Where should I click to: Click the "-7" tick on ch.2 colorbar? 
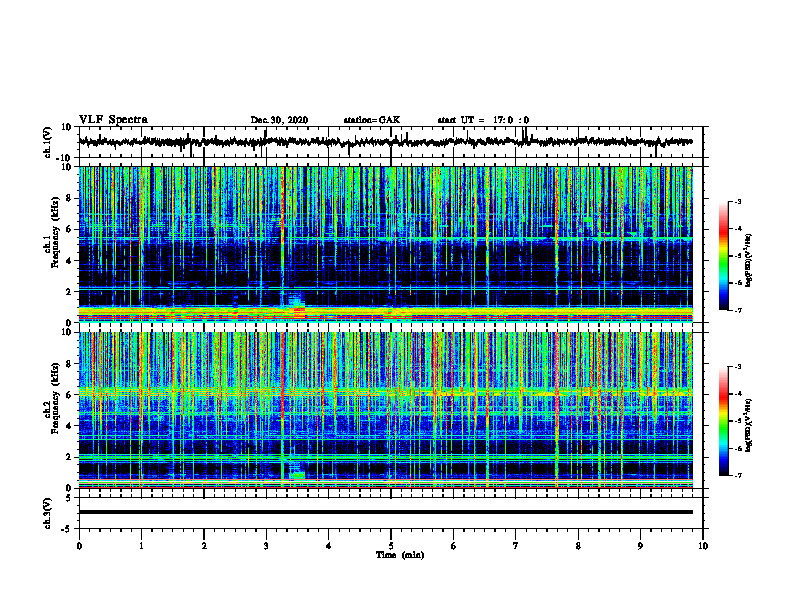coord(737,475)
